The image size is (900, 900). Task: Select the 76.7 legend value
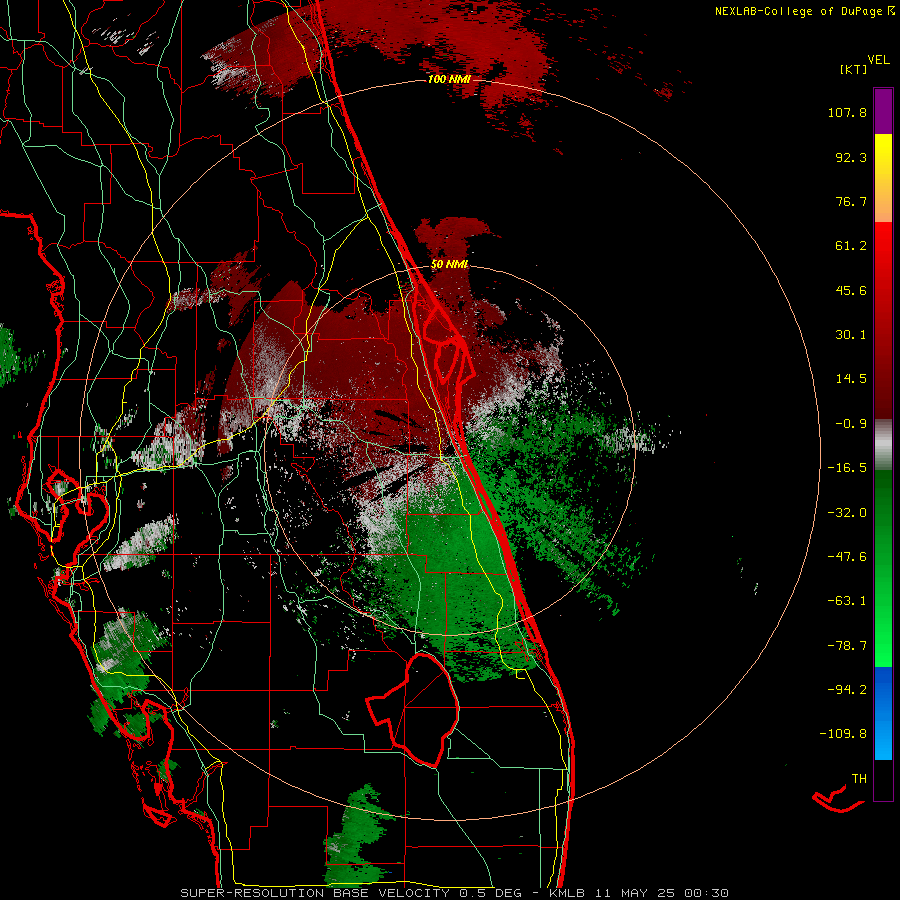851,201
